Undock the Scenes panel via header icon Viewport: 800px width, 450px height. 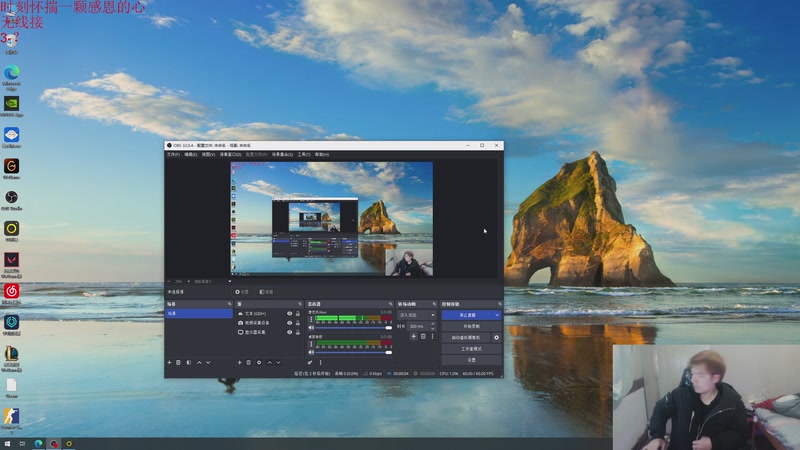(229, 304)
